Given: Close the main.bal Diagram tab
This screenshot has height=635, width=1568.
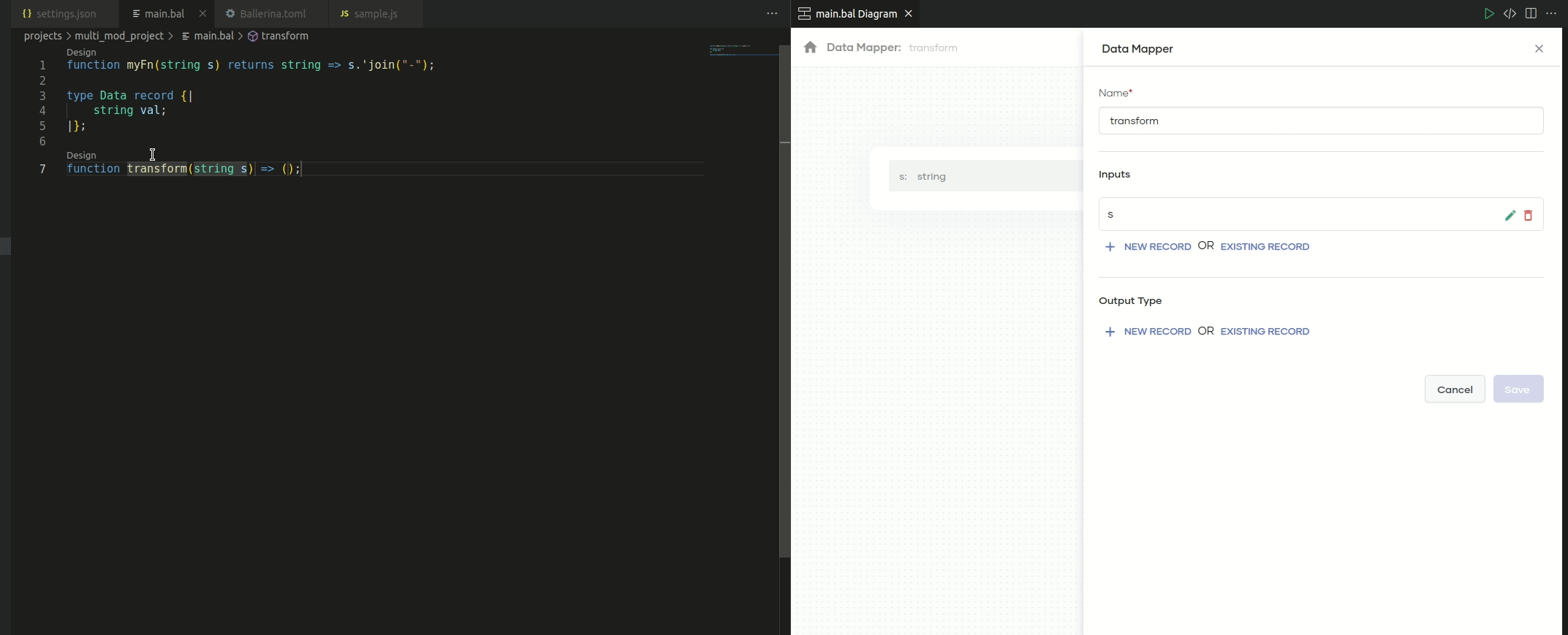Looking at the screenshot, I should pyautogui.click(x=909, y=14).
